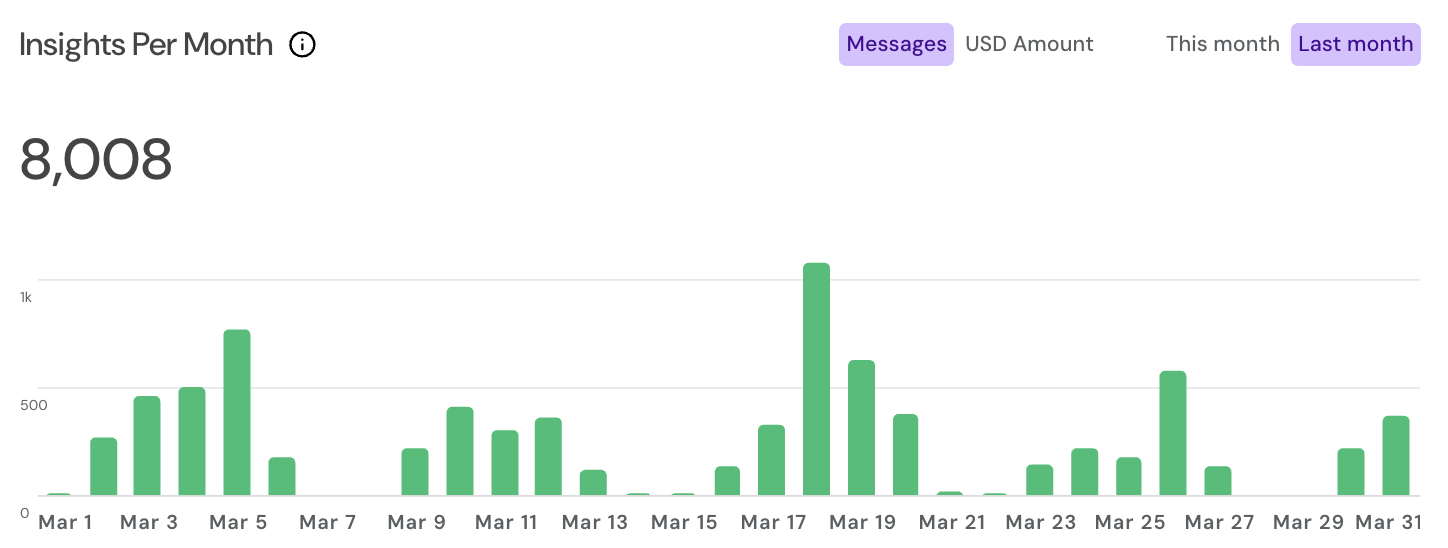The height and width of the screenshot is (548, 1448).
Task: Select the Last month range
Action: pos(1355,44)
